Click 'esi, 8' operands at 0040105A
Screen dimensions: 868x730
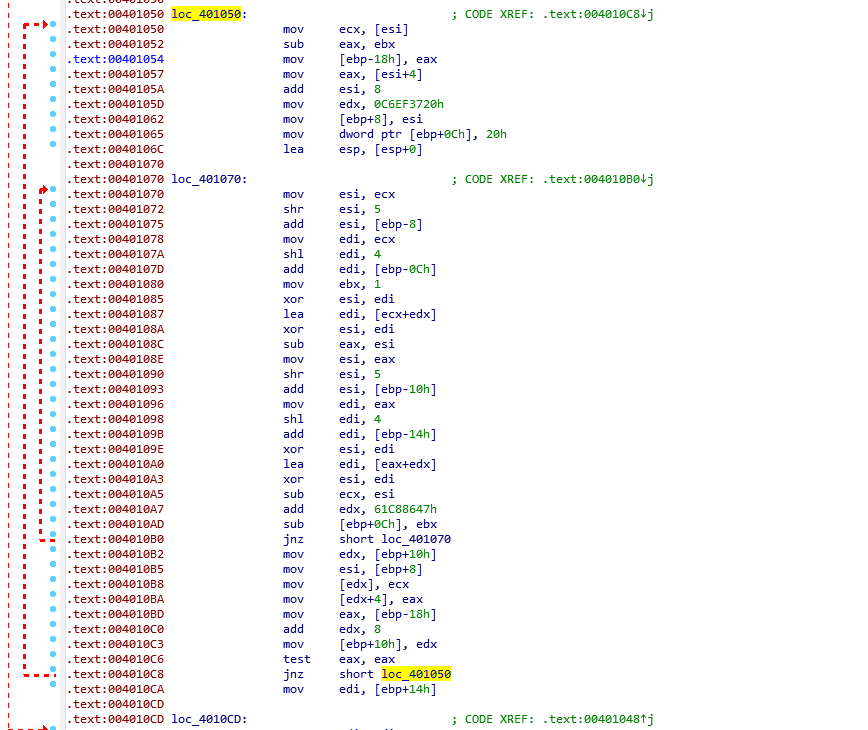[360, 89]
